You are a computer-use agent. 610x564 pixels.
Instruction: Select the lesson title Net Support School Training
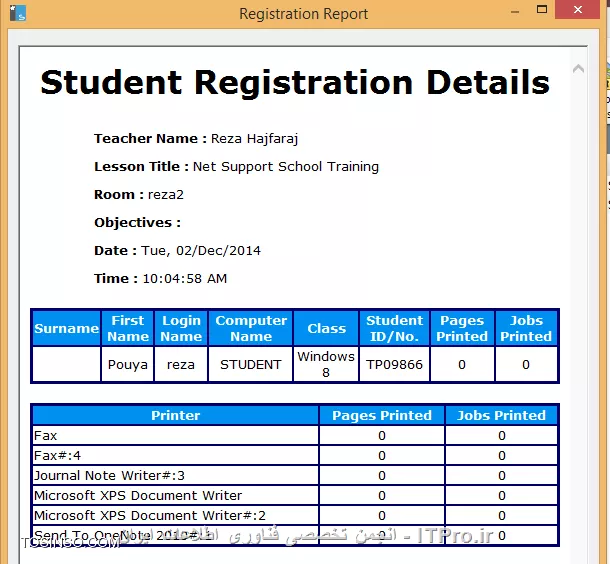[x=286, y=166]
